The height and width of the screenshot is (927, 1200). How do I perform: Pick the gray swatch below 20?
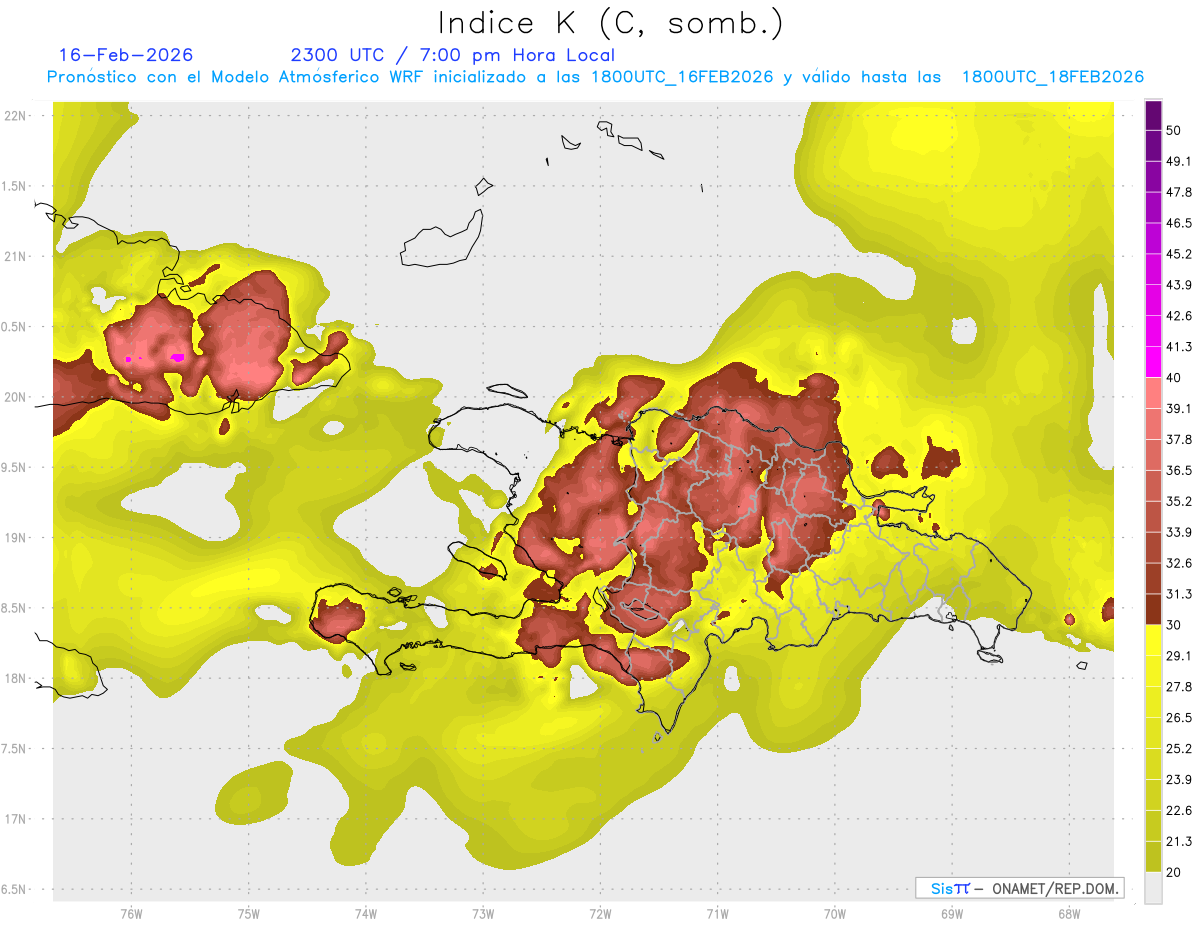(x=1153, y=887)
